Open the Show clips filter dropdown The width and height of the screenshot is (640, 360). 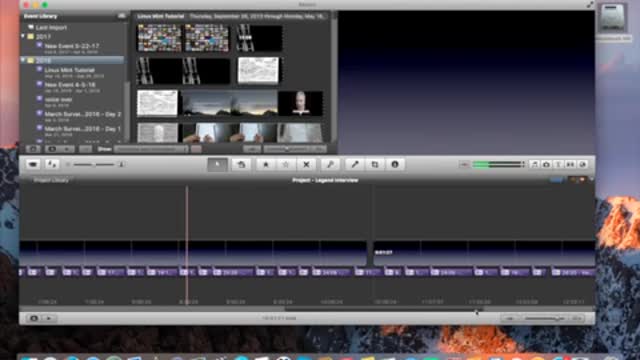(151, 149)
